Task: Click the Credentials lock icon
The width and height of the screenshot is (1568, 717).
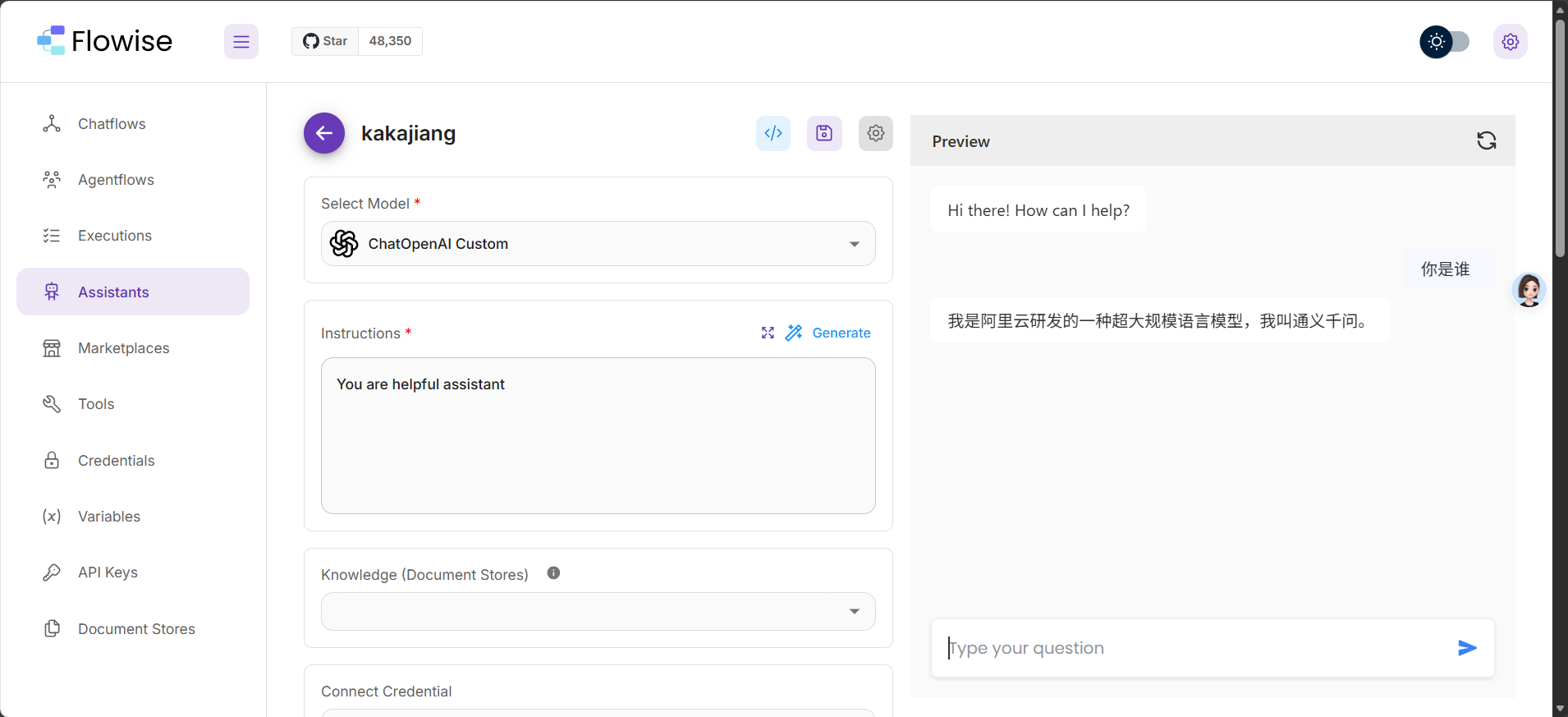Action: point(52,461)
